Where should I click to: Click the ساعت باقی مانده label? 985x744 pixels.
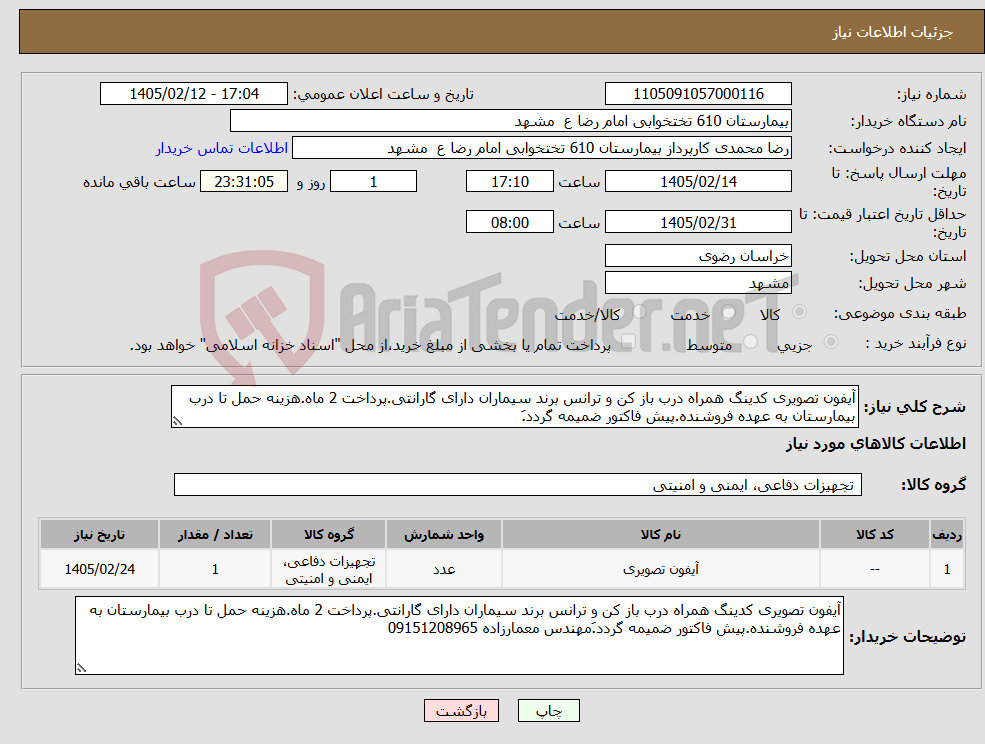pos(139,182)
